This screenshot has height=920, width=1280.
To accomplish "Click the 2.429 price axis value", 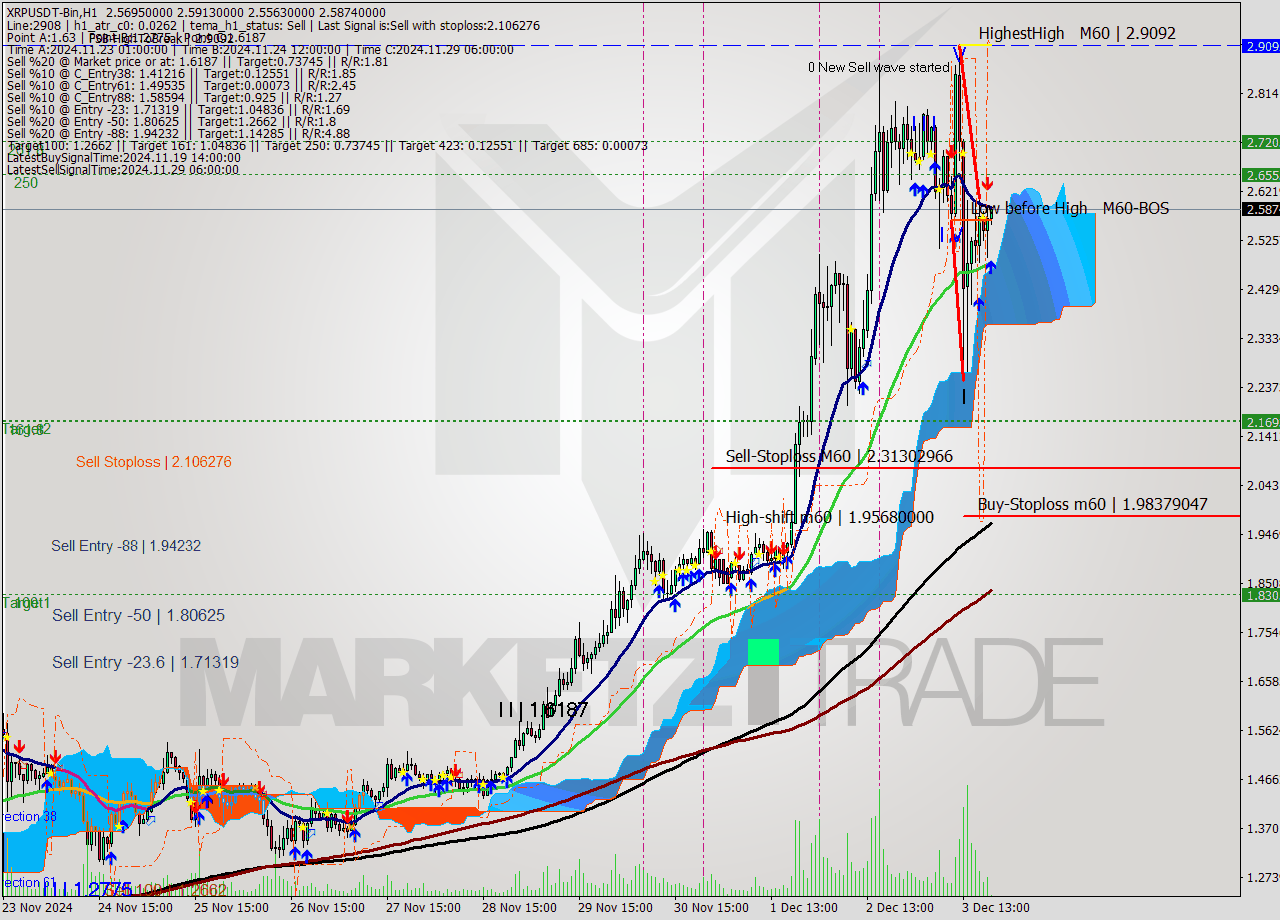I will pyautogui.click(x=1262, y=290).
